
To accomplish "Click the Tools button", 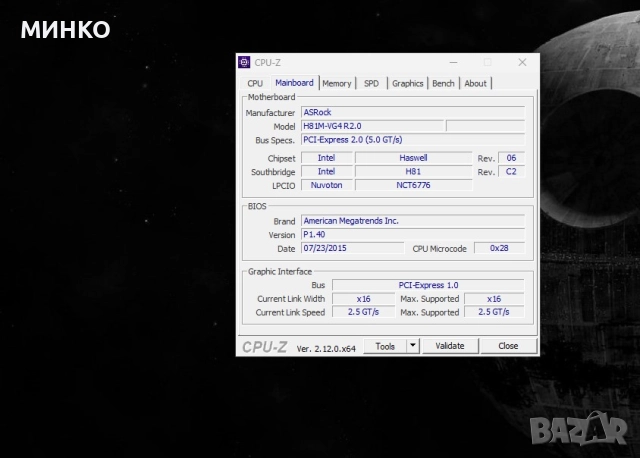I will click(x=384, y=346).
